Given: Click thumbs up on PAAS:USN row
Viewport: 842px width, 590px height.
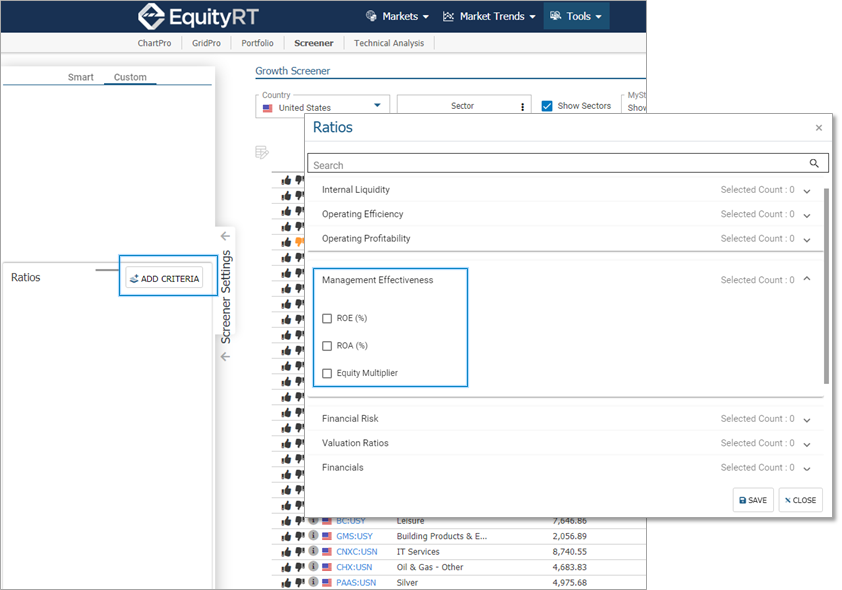Looking at the screenshot, I should coord(286,582).
